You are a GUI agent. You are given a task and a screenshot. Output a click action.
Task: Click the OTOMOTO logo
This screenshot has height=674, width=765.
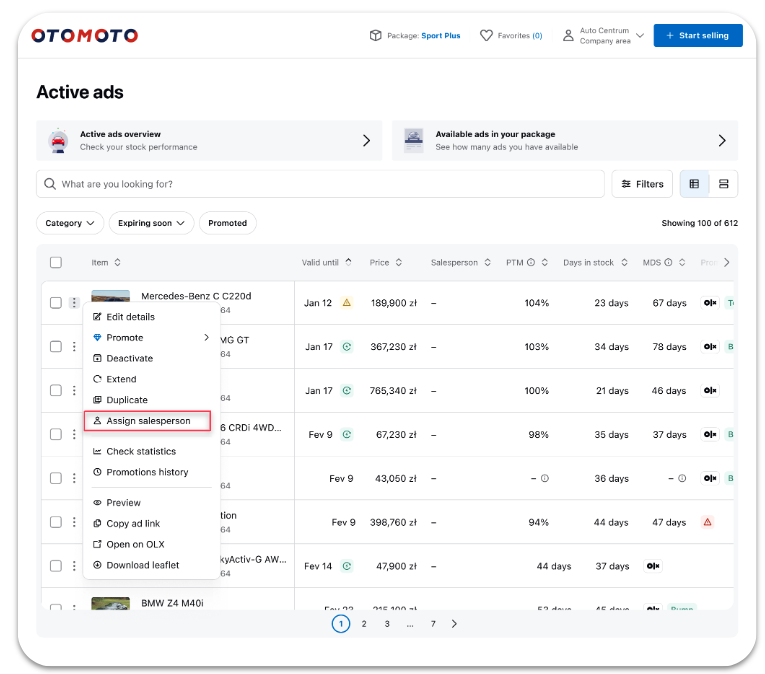(84, 36)
